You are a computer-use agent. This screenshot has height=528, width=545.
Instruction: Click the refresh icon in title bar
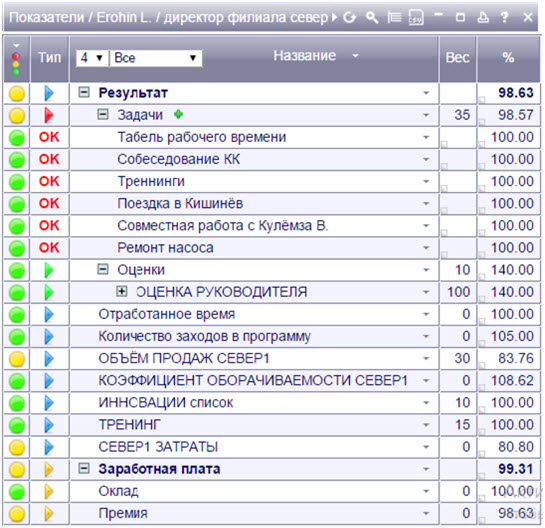point(349,17)
